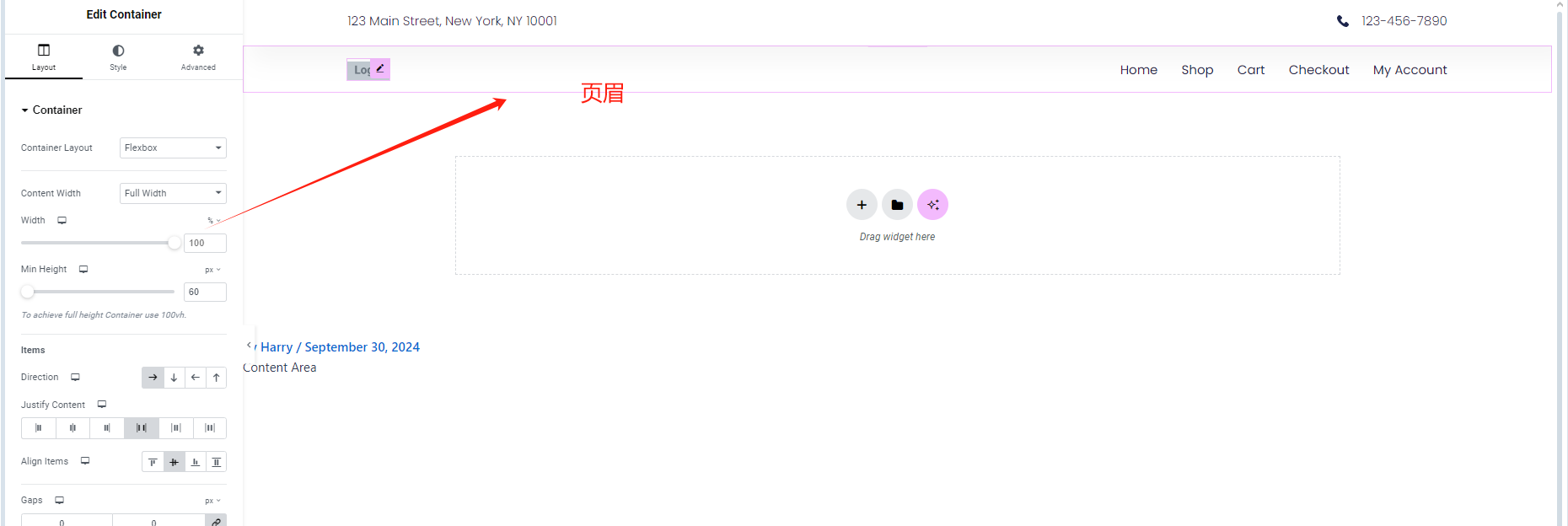Click the Drag widget here text
This screenshot has height=526, width=1568.
(x=897, y=237)
